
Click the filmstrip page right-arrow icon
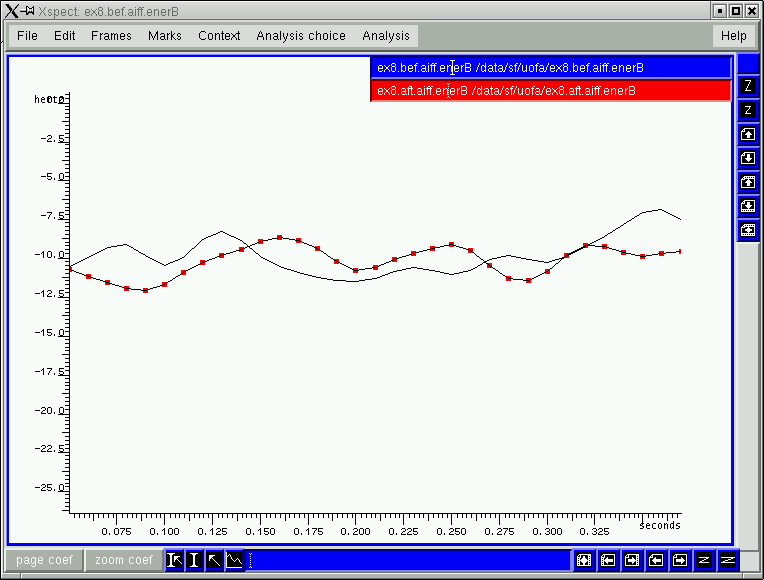[x=631, y=561]
